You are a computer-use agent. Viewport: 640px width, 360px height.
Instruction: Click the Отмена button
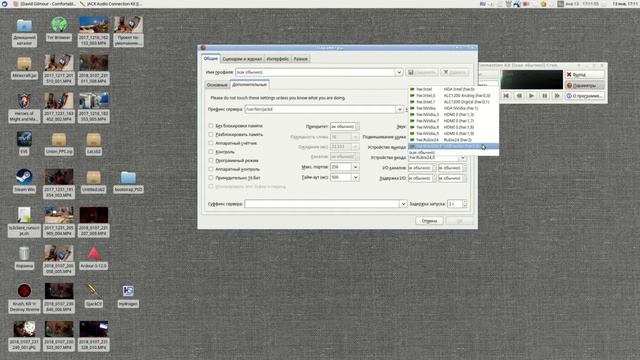pyautogui.click(x=429, y=221)
